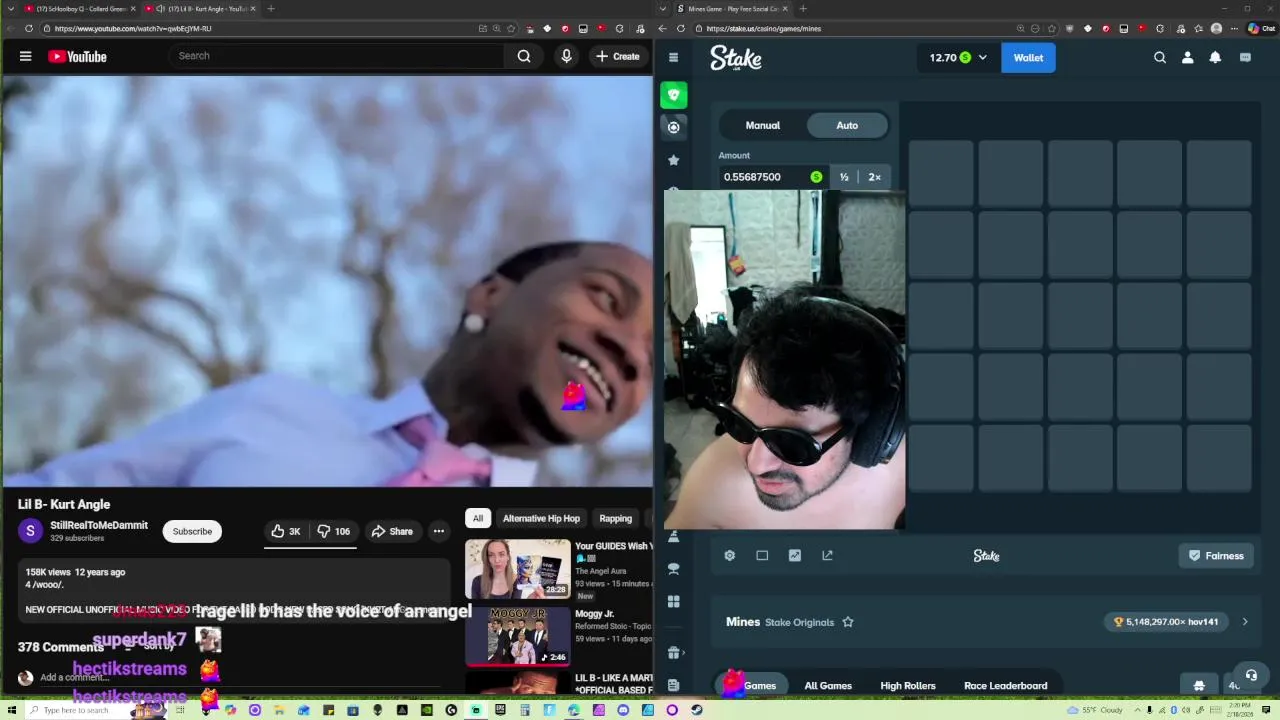The height and width of the screenshot is (720, 1280).
Task: Go back in the Stake browser window
Action: point(662,28)
